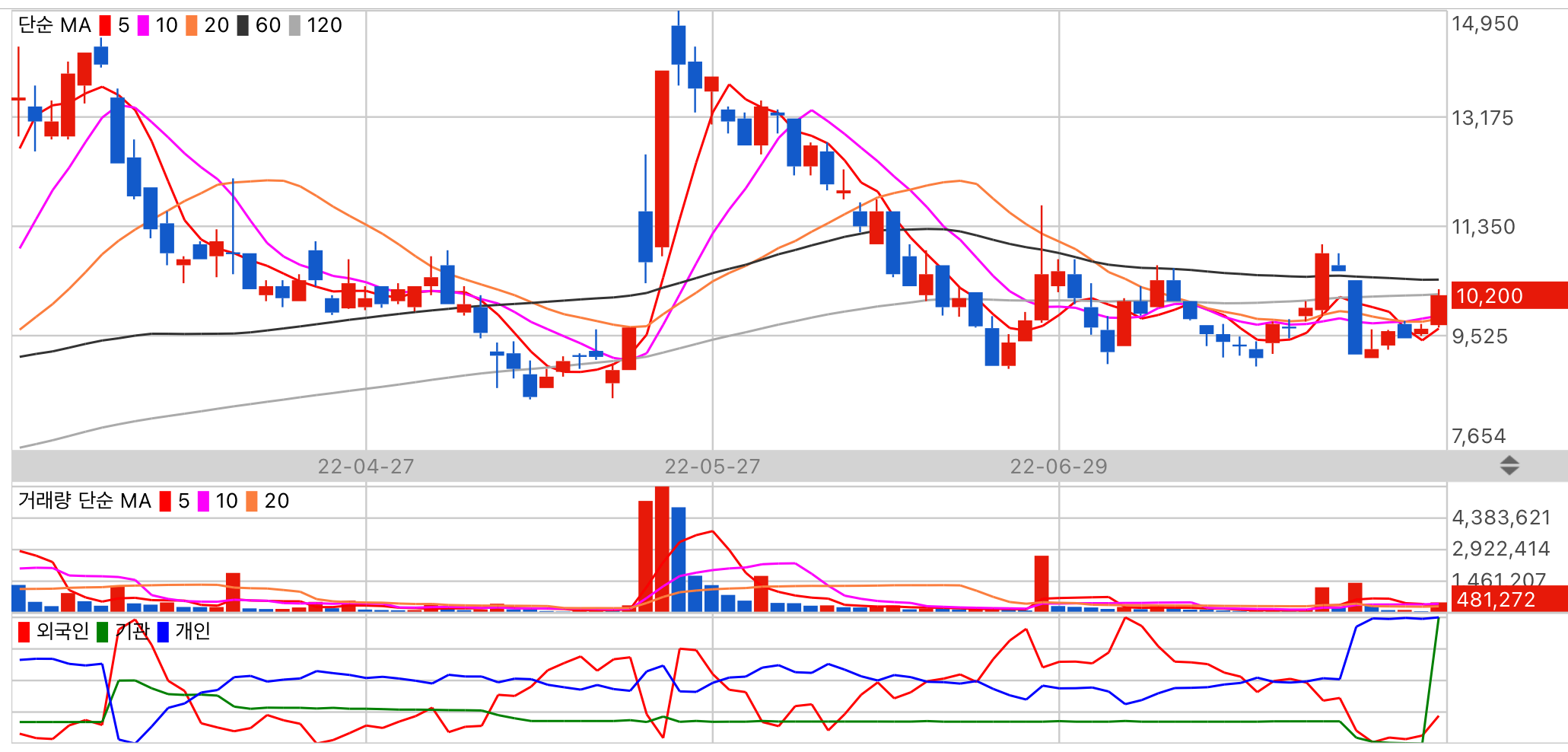This screenshot has height=752, width=1568.
Task: Click the black 60-day MA color swatch
Action: [243, 26]
